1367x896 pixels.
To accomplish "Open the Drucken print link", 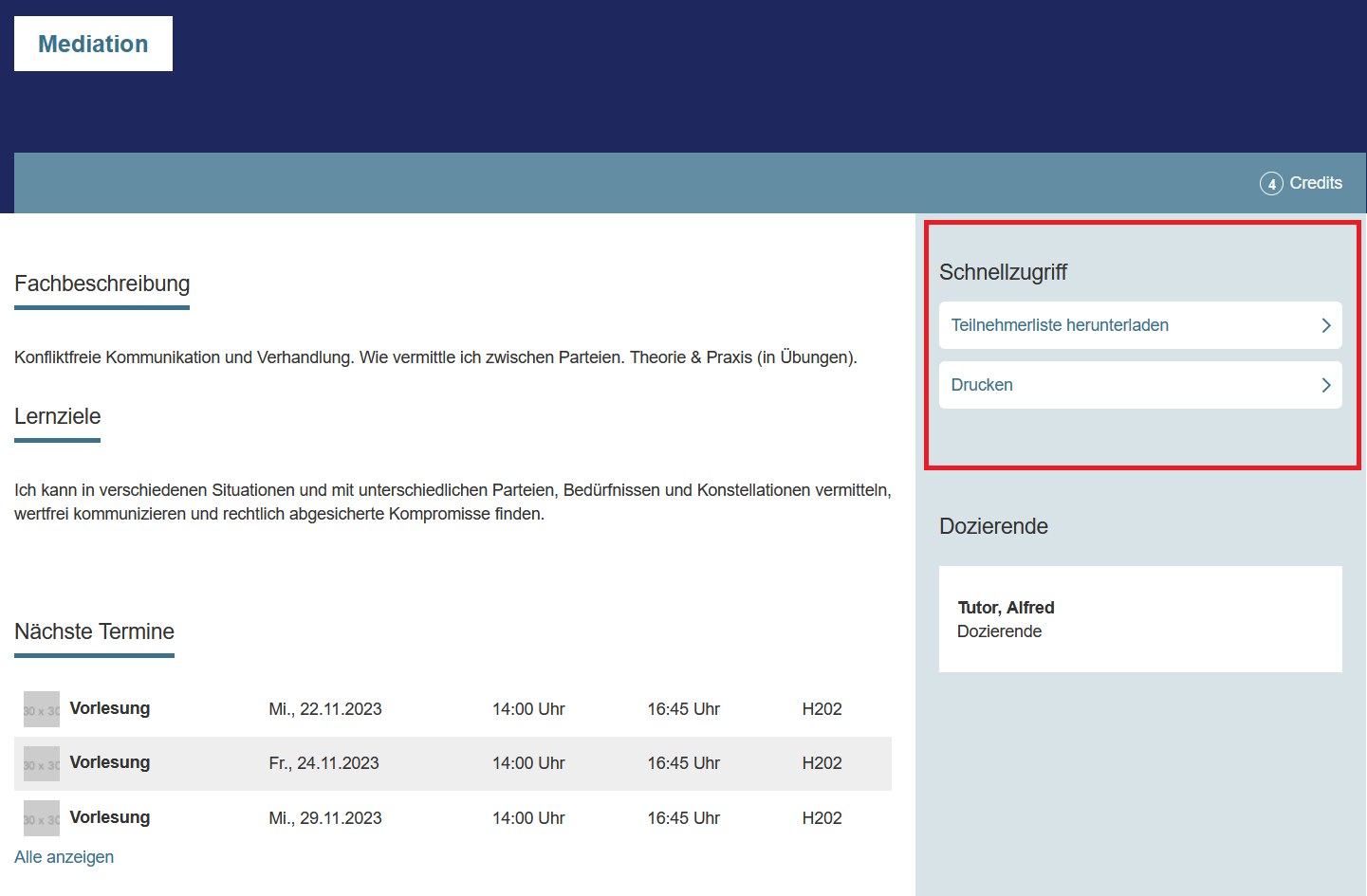I will coord(1140,385).
